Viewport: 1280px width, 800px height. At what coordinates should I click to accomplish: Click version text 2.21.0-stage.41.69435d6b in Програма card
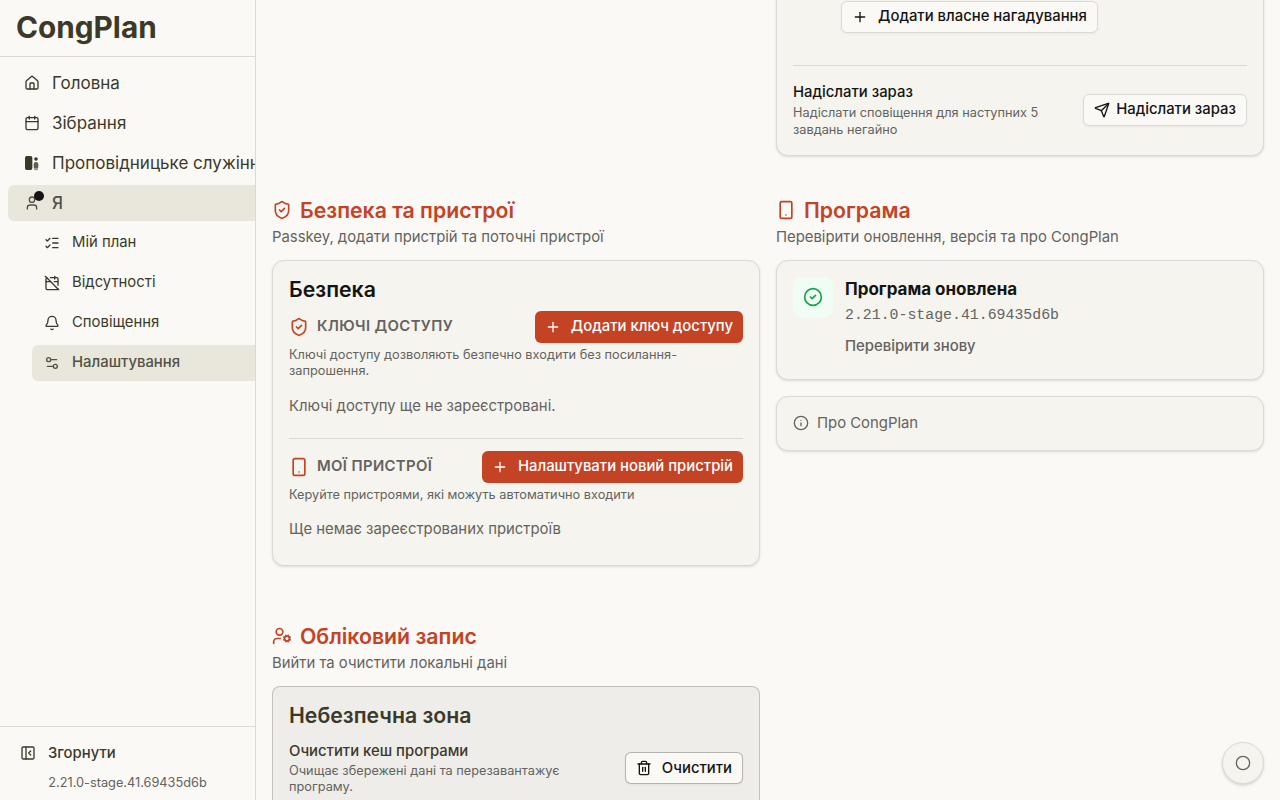pos(952,315)
